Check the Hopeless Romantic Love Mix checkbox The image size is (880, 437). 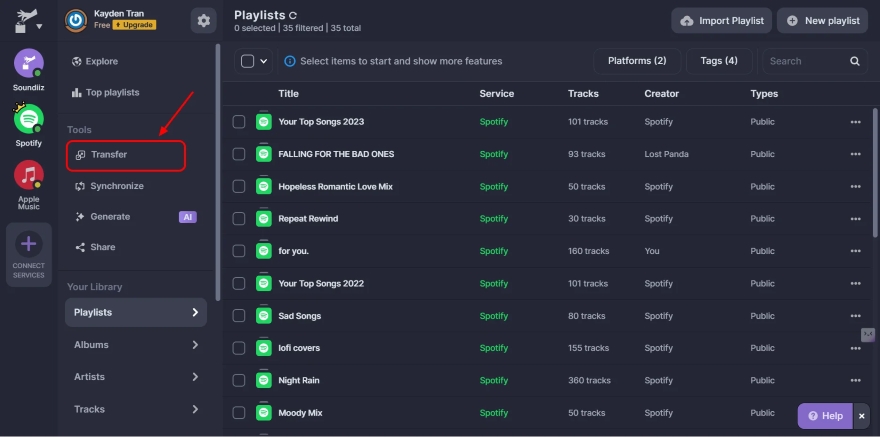pyautogui.click(x=239, y=186)
